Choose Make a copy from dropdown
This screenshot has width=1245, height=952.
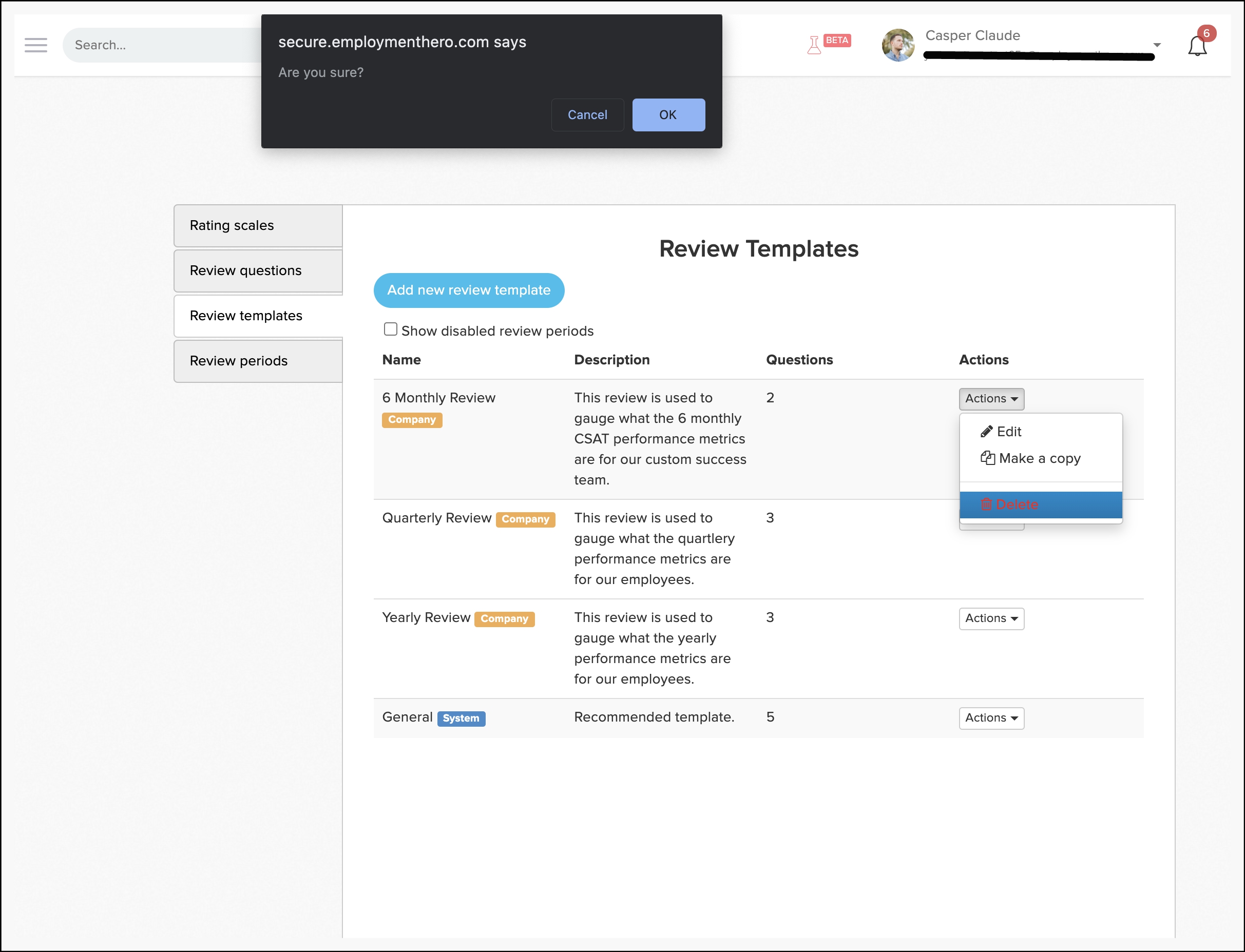pos(1031,458)
